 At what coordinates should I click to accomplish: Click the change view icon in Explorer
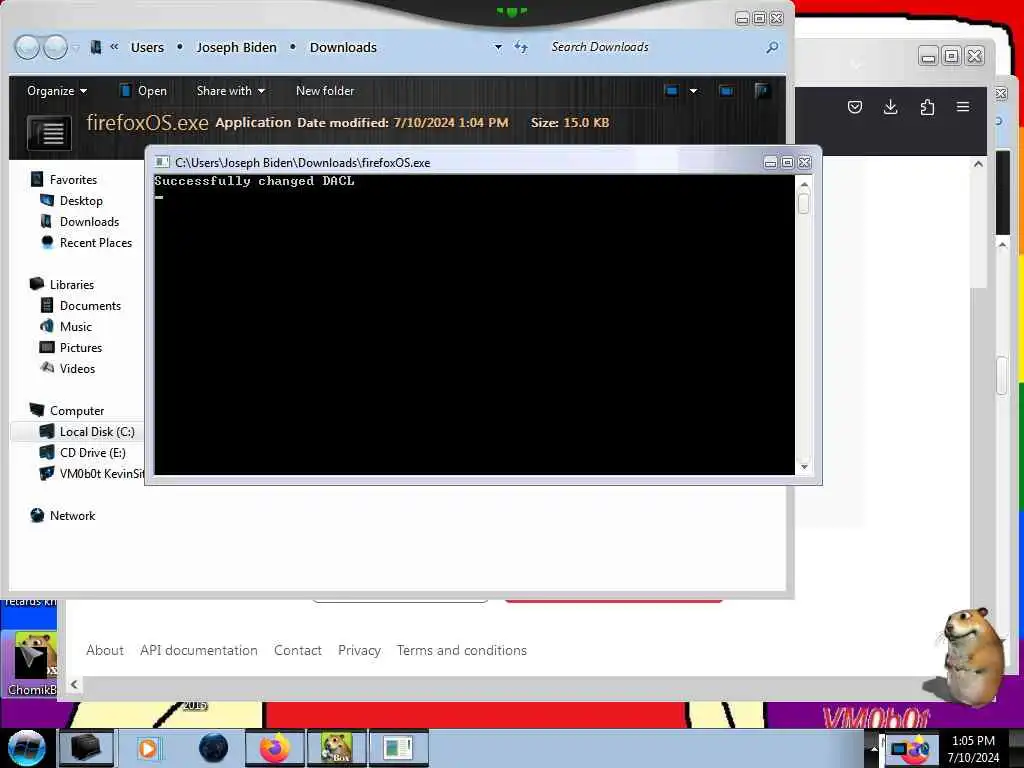pyautogui.click(x=671, y=91)
